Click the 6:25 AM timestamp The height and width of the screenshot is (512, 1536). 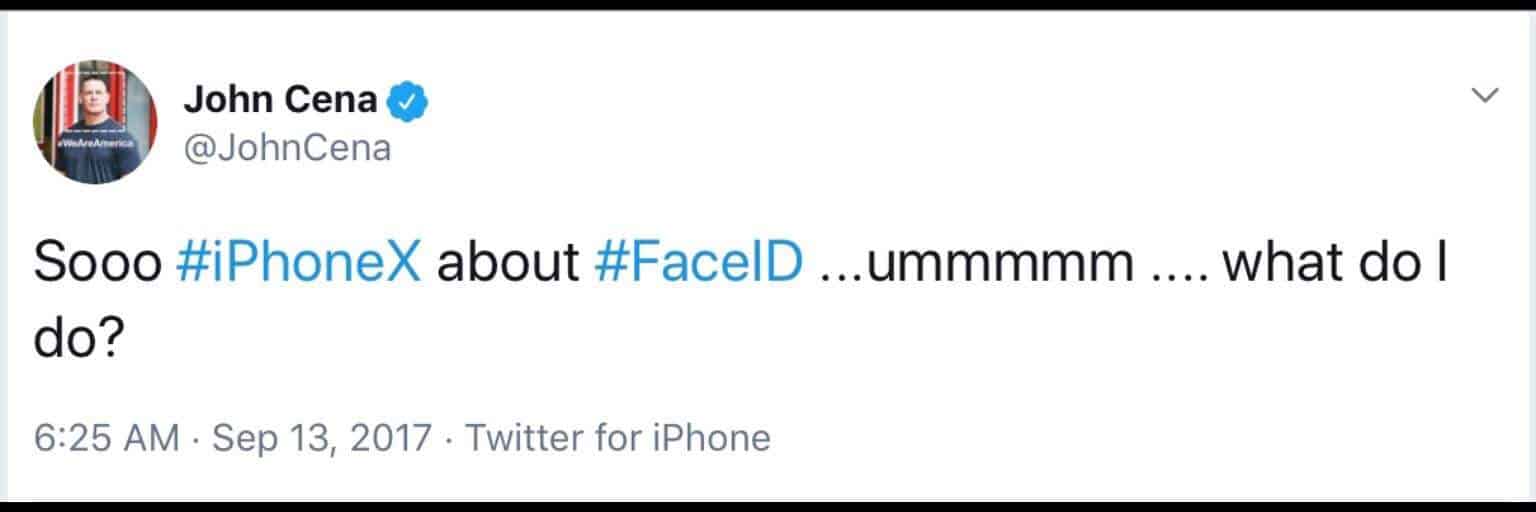pyautogui.click(x=107, y=438)
